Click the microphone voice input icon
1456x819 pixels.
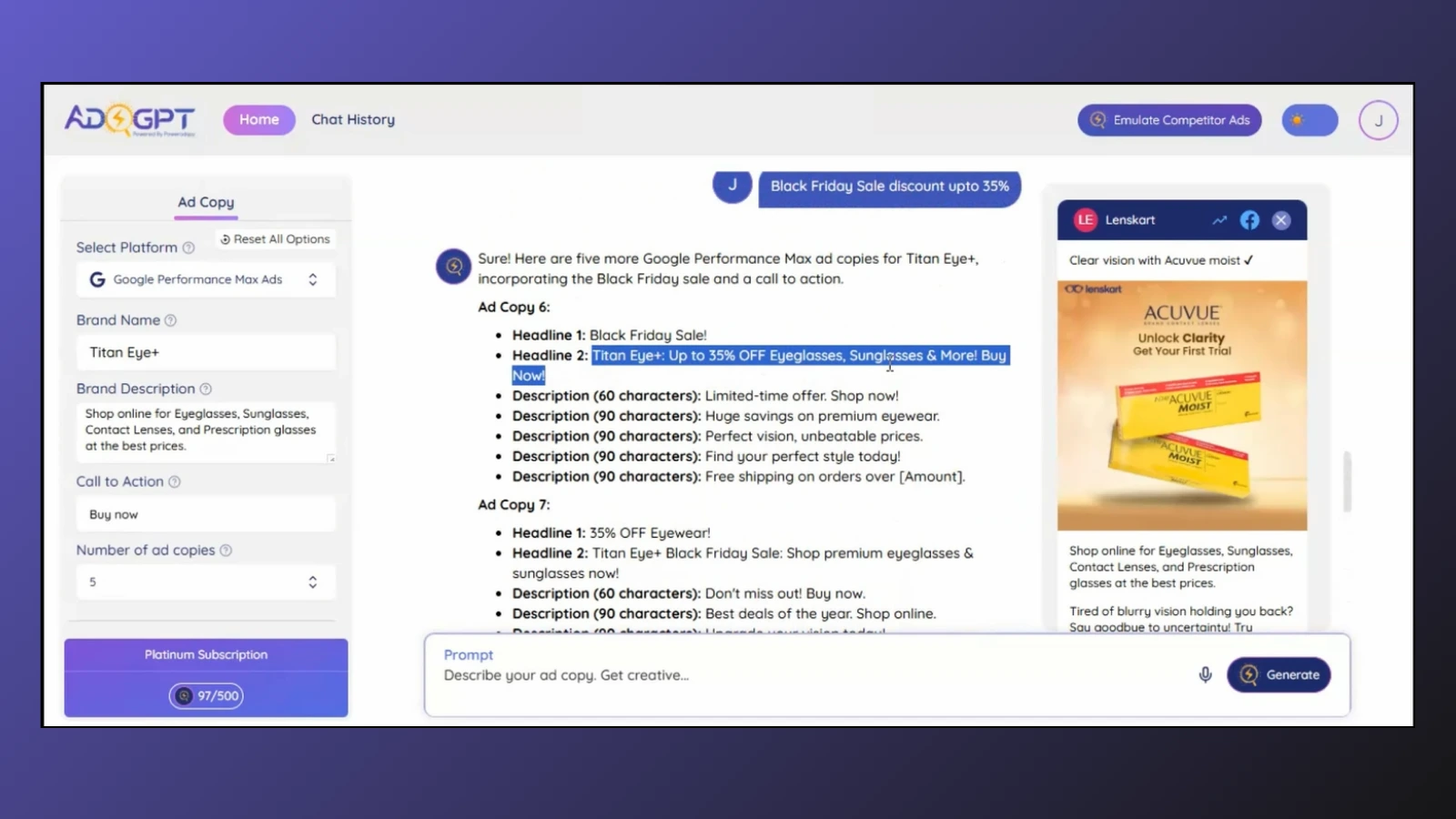click(x=1205, y=674)
